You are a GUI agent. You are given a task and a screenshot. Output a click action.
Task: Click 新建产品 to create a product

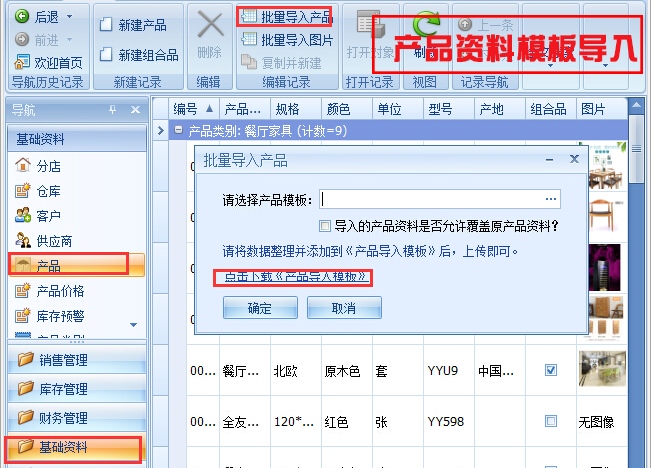click(x=105, y=25)
